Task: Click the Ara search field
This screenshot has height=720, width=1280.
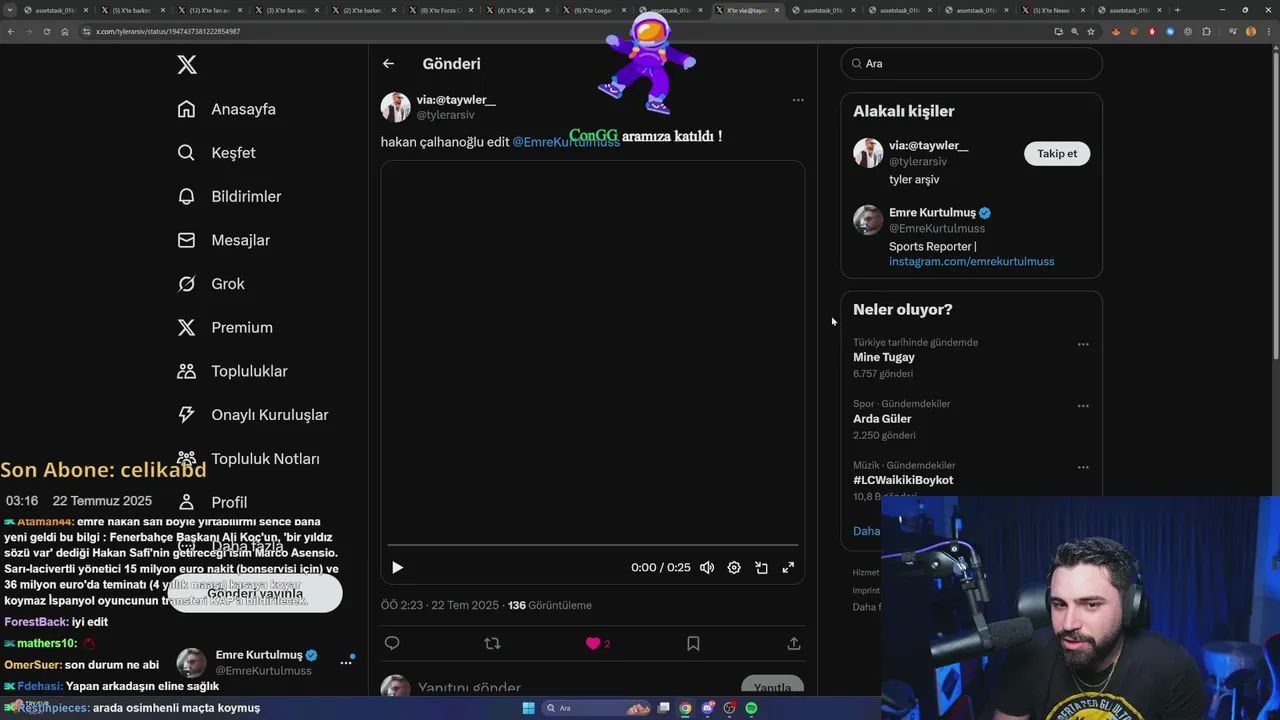Action: tap(971, 63)
